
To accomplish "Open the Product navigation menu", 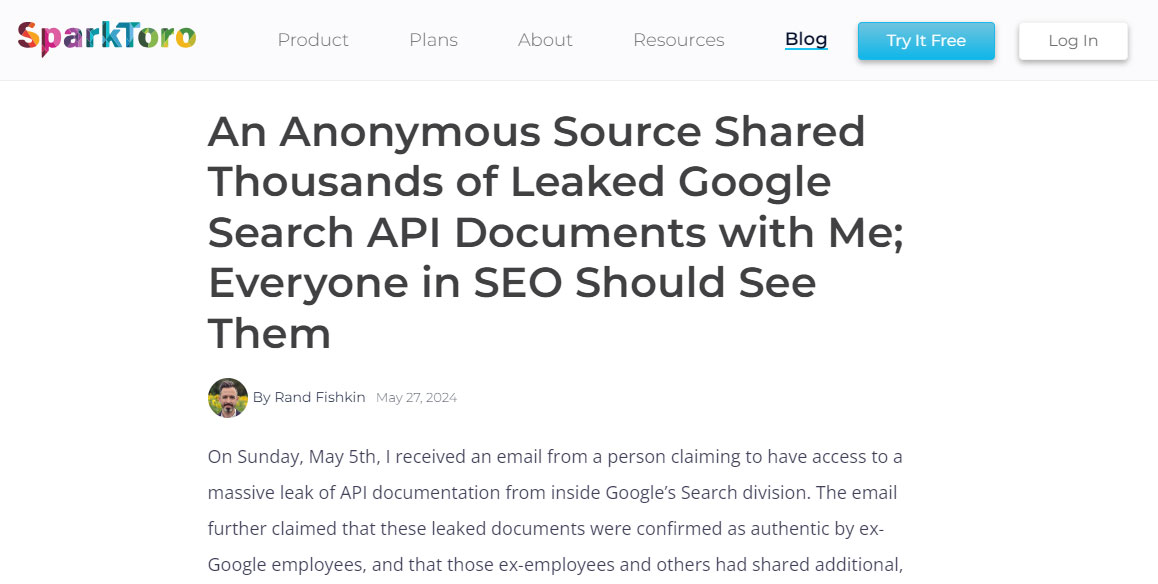I will [313, 40].
